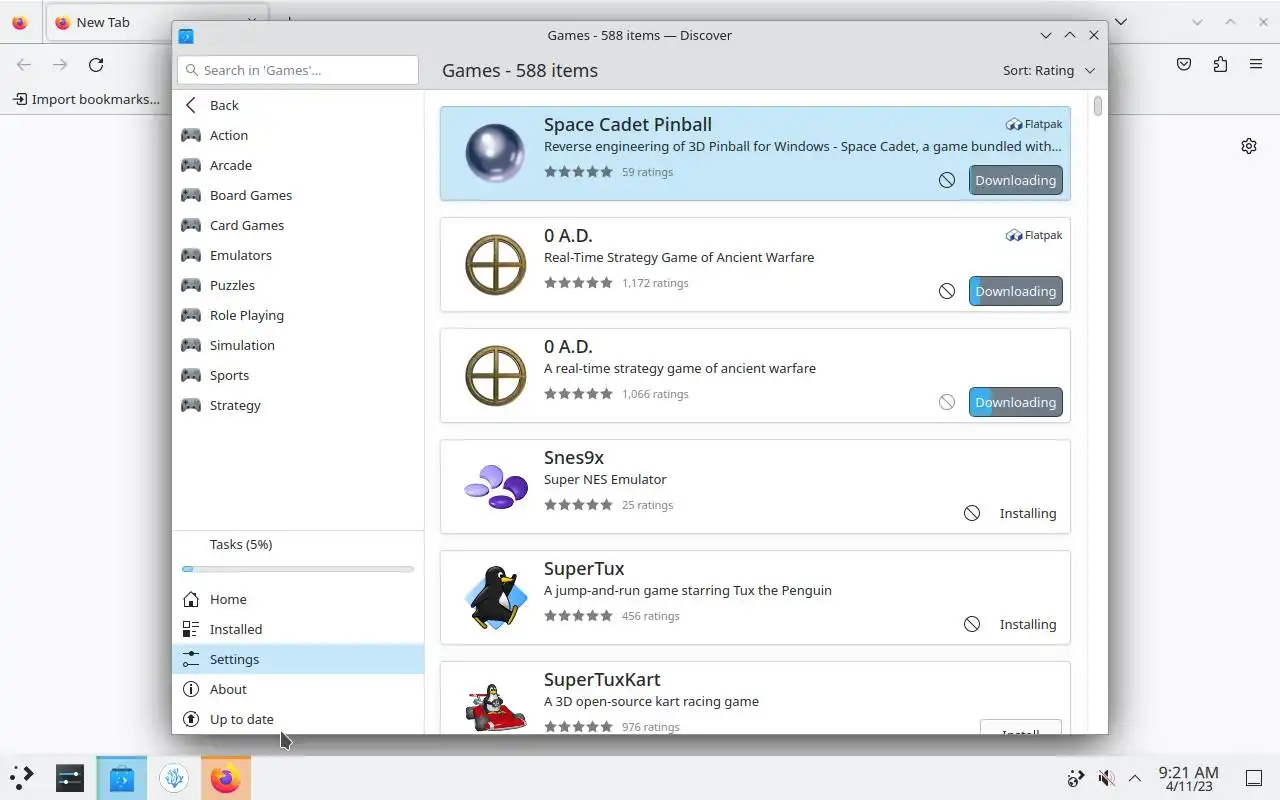Open Firefox extensions button
This screenshot has width=1280, height=800.
[x=1220, y=64]
